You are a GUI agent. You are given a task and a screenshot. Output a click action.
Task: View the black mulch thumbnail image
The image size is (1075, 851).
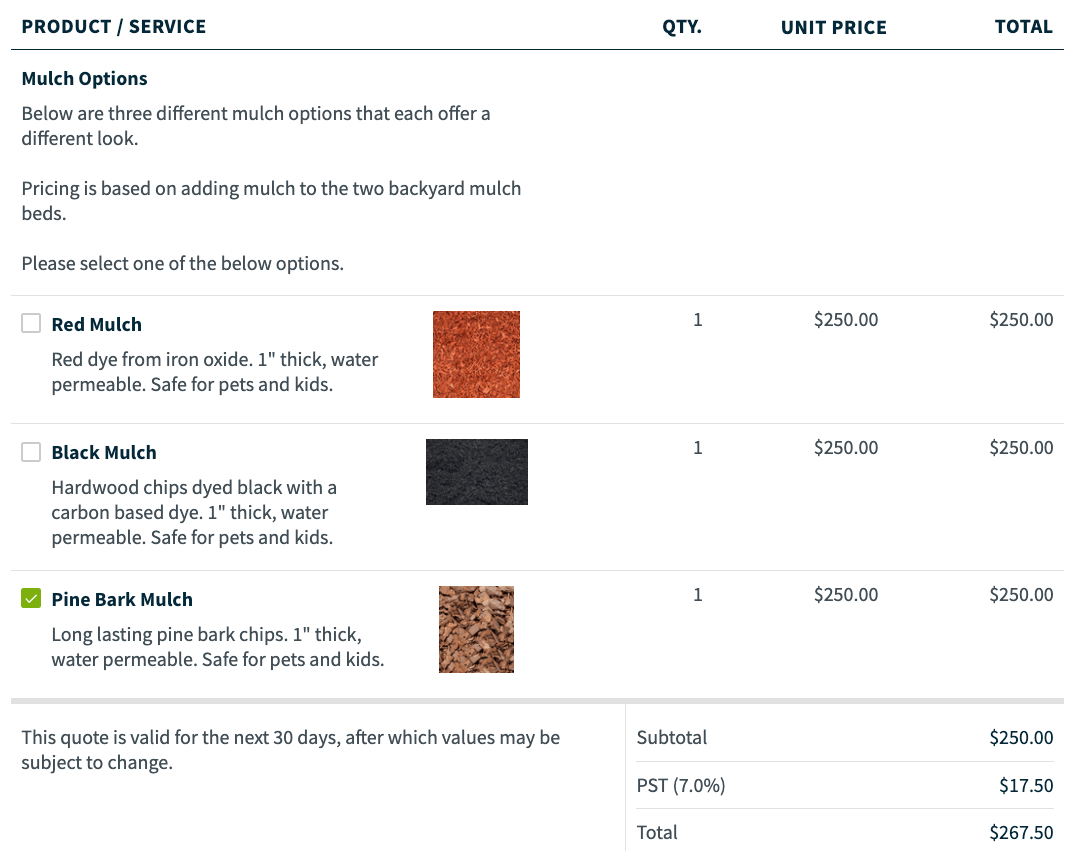pos(477,472)
